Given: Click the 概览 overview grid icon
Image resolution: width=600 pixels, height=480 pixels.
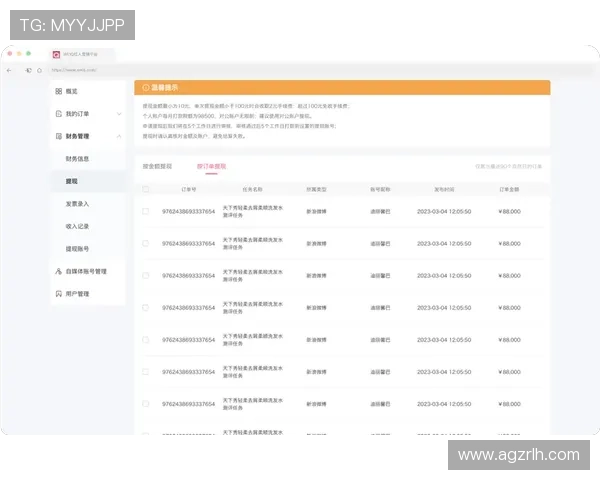Looking at the screenshot, I should tap(59, 91).
